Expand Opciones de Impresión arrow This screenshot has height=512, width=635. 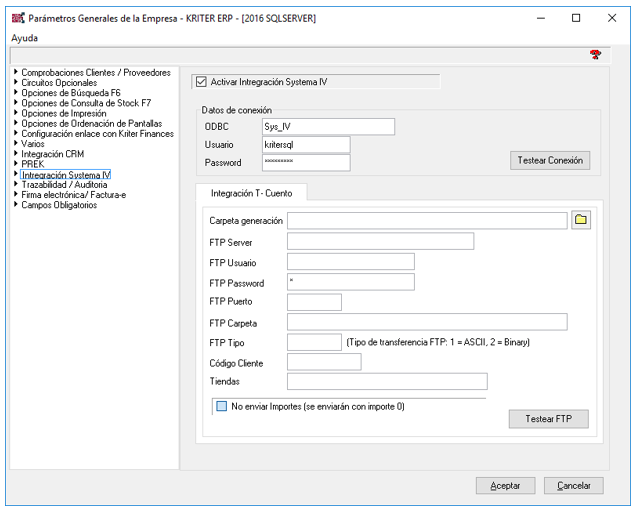click(x=16, y=112)
